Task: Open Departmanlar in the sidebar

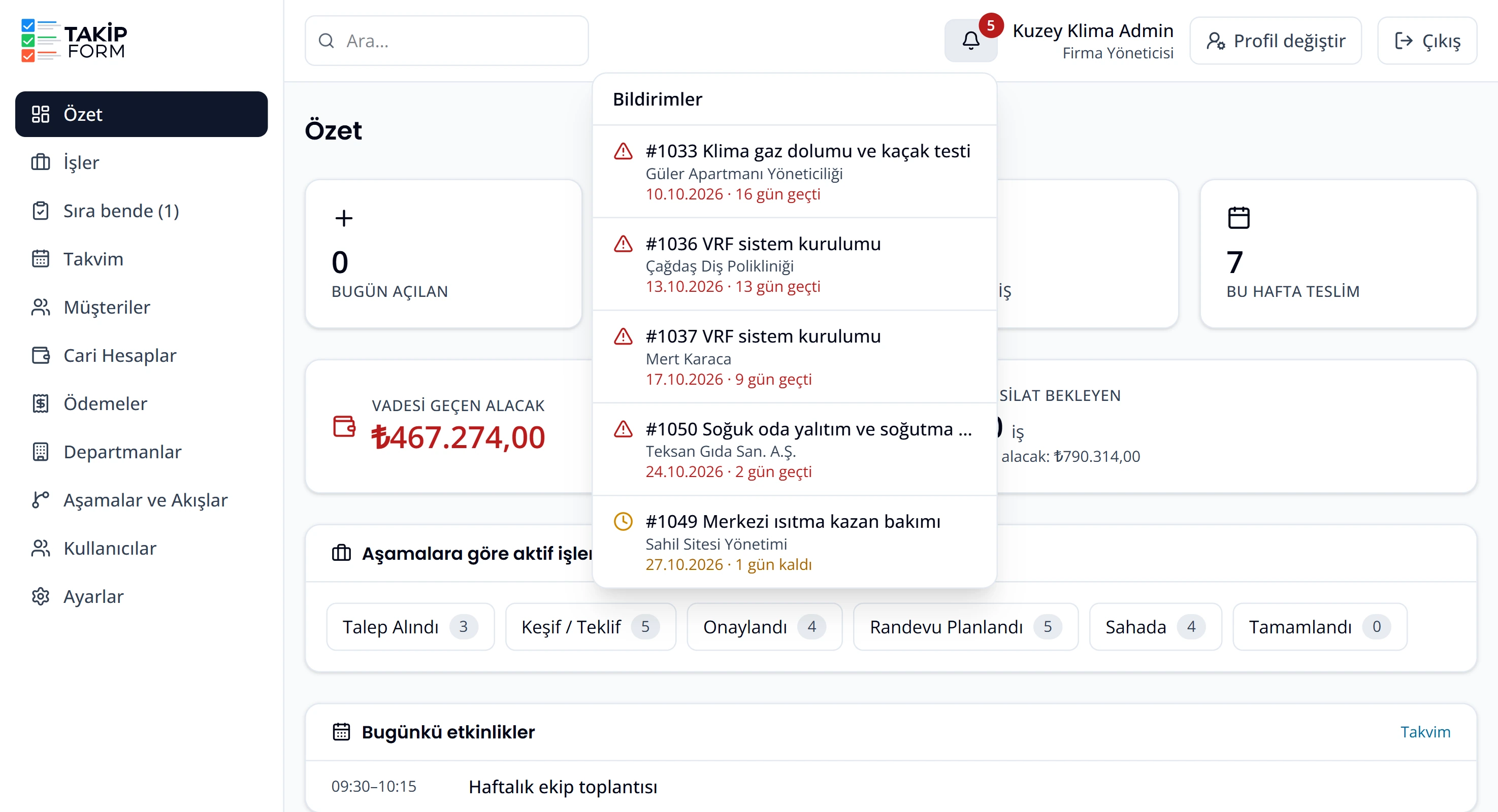Action: coord(141,452)
